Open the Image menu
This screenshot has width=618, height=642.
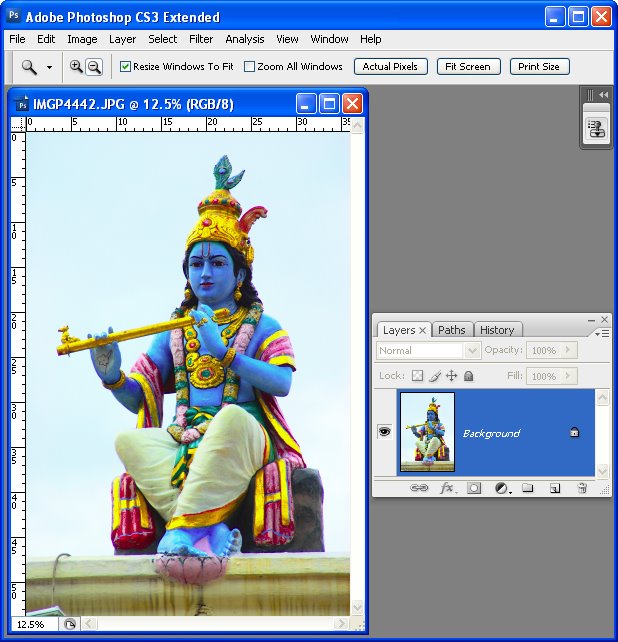(x=82, y=39)
